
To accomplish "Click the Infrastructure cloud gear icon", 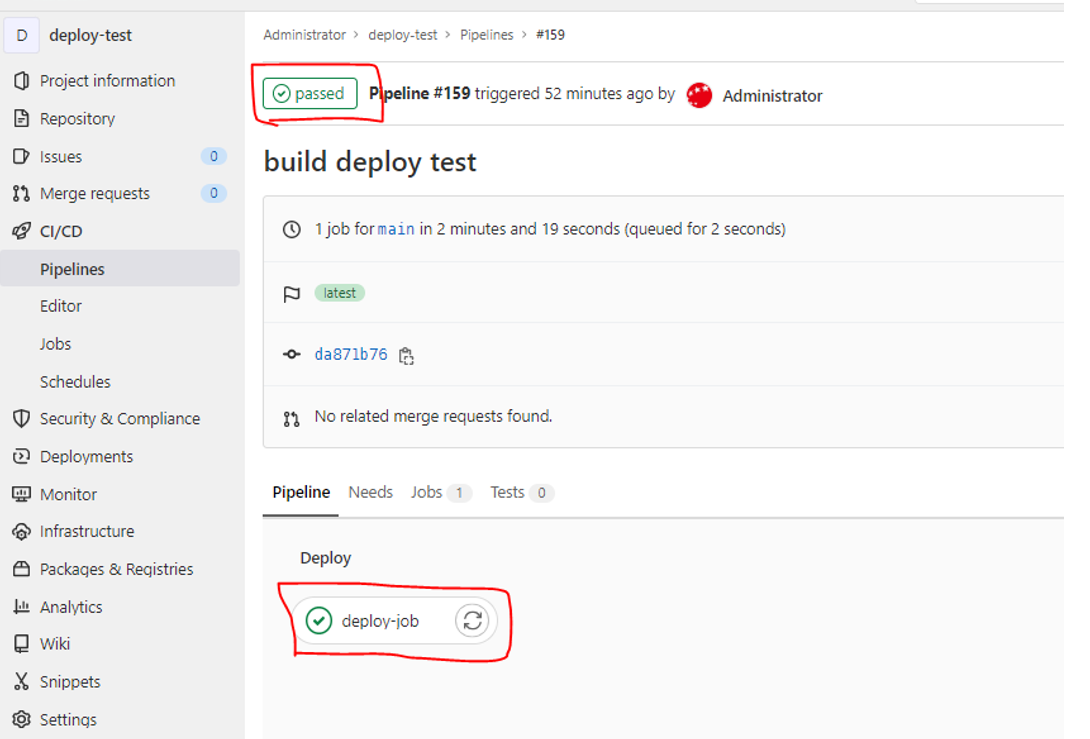I will (x=22, y=531).
